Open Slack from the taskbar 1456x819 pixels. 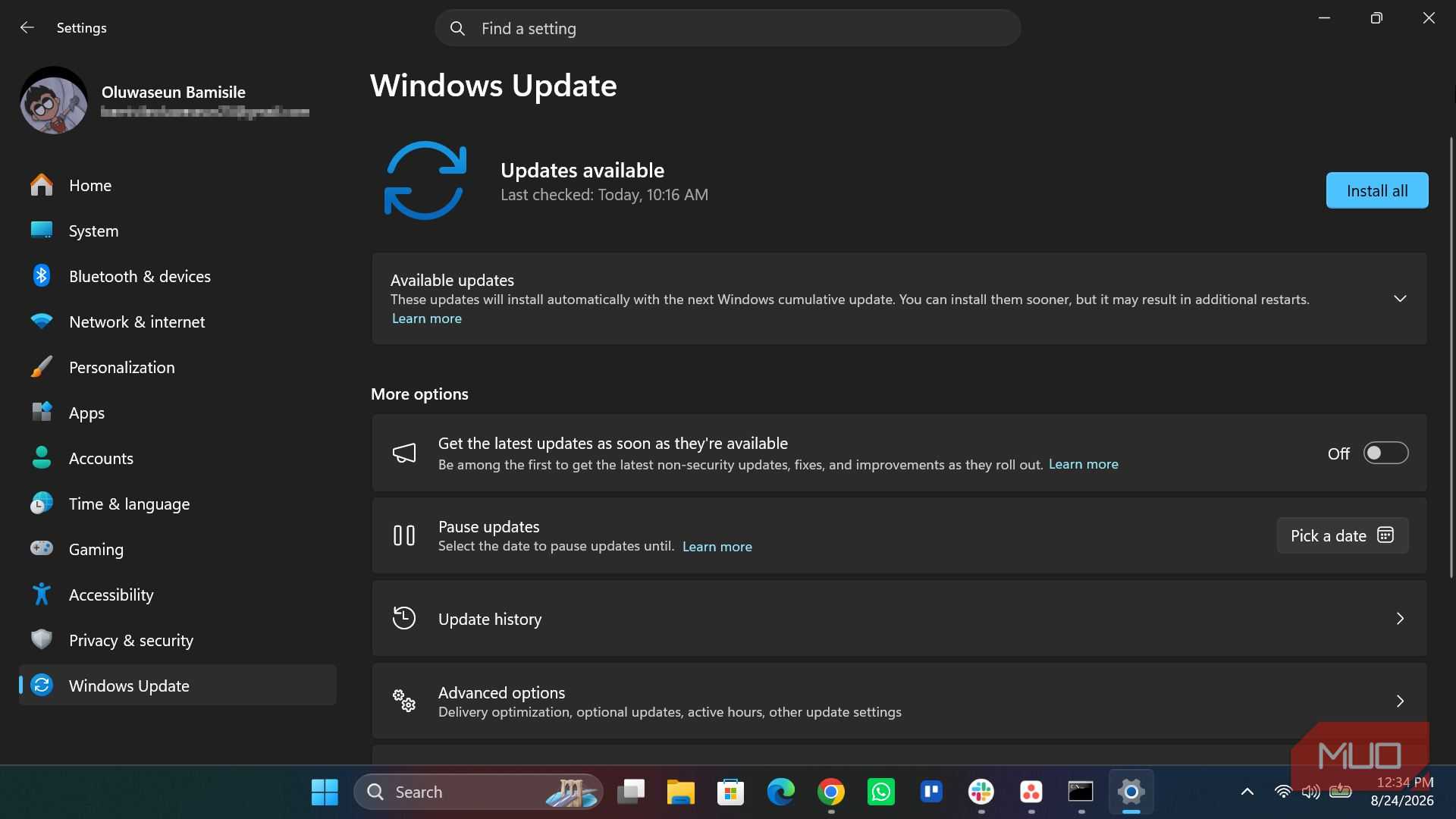coord(981,792)
